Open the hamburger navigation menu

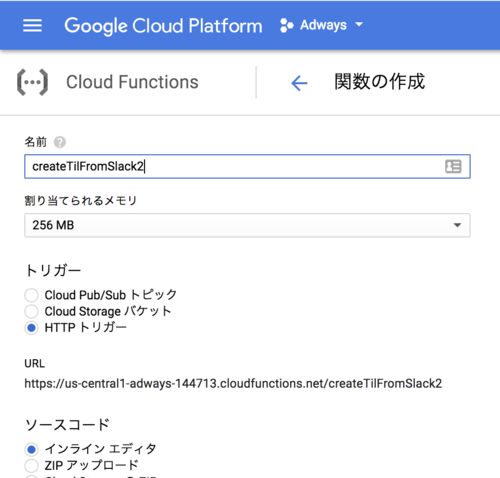coord(32,25)
